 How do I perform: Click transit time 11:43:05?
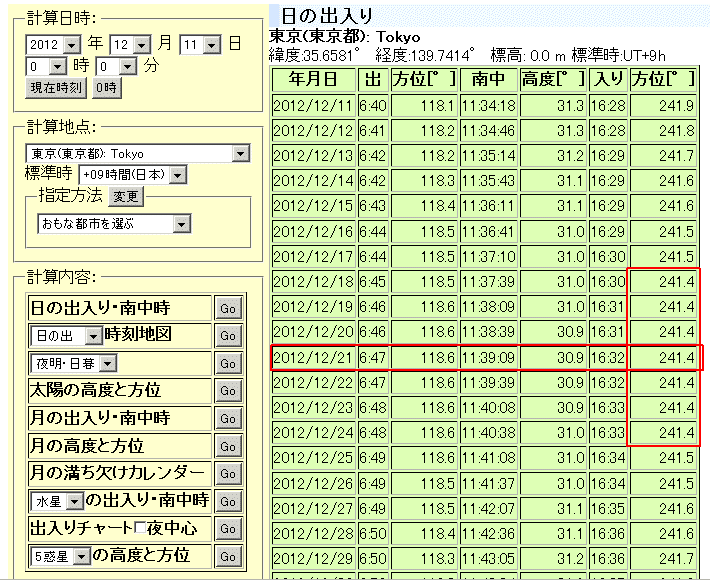pyautogui.click(x=488, y=559)
